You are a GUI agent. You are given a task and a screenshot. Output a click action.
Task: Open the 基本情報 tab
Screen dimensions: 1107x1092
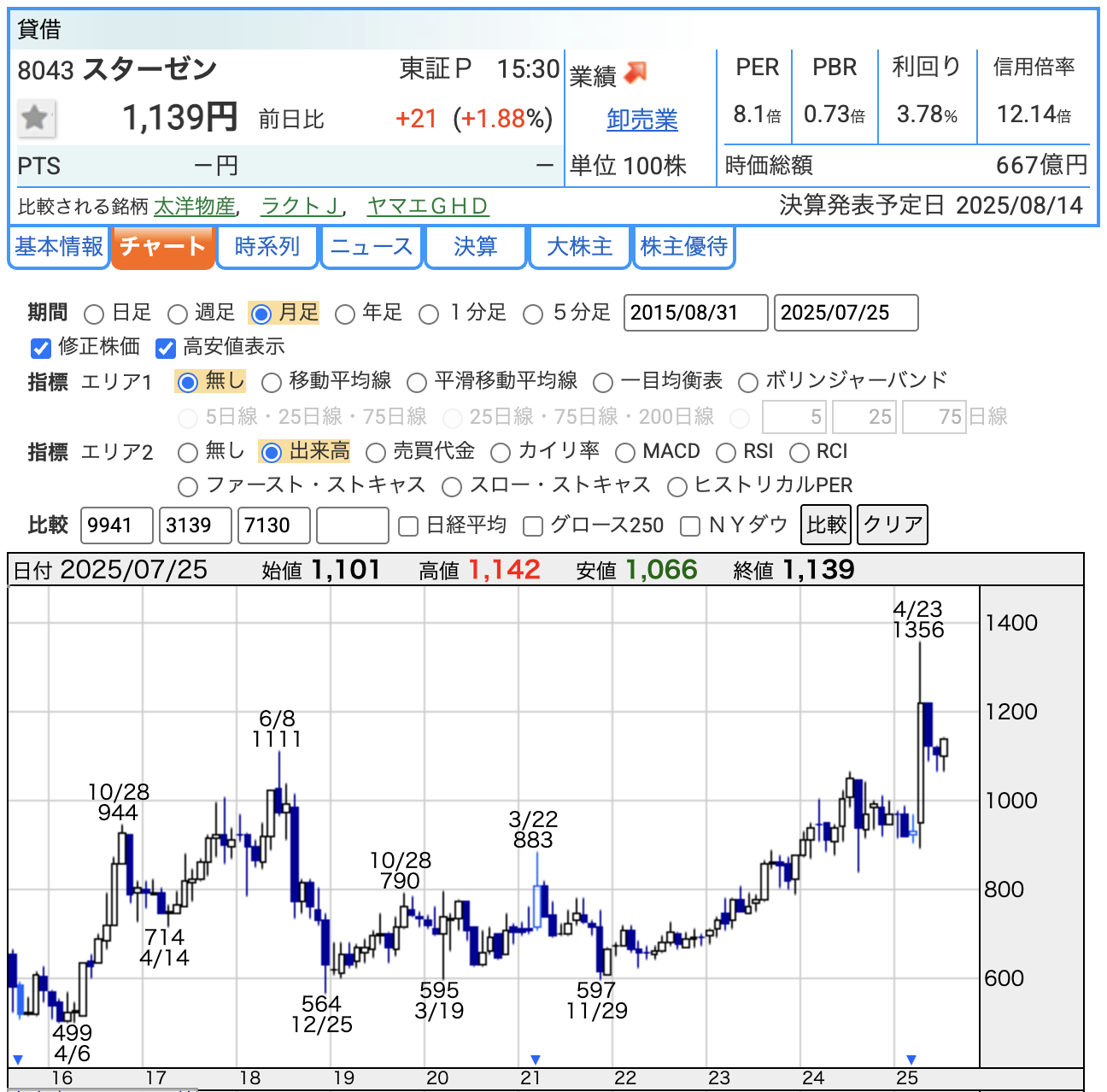[59, 247]
